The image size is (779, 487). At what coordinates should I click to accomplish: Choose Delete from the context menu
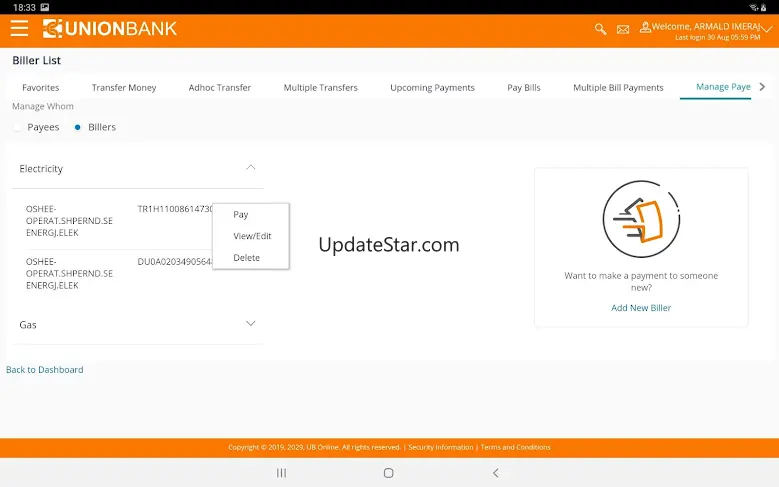click(246, 257)
